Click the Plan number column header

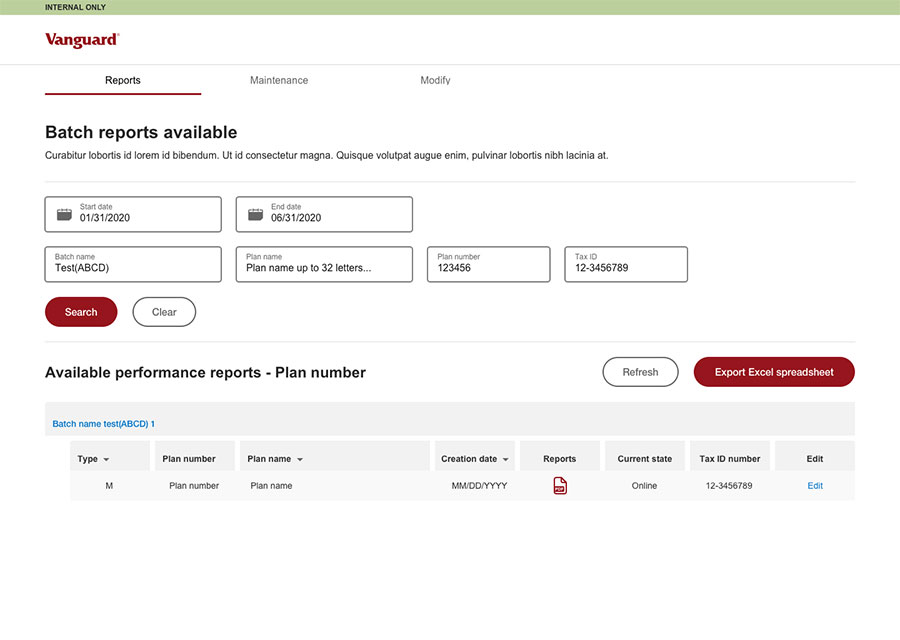(195, 456)
